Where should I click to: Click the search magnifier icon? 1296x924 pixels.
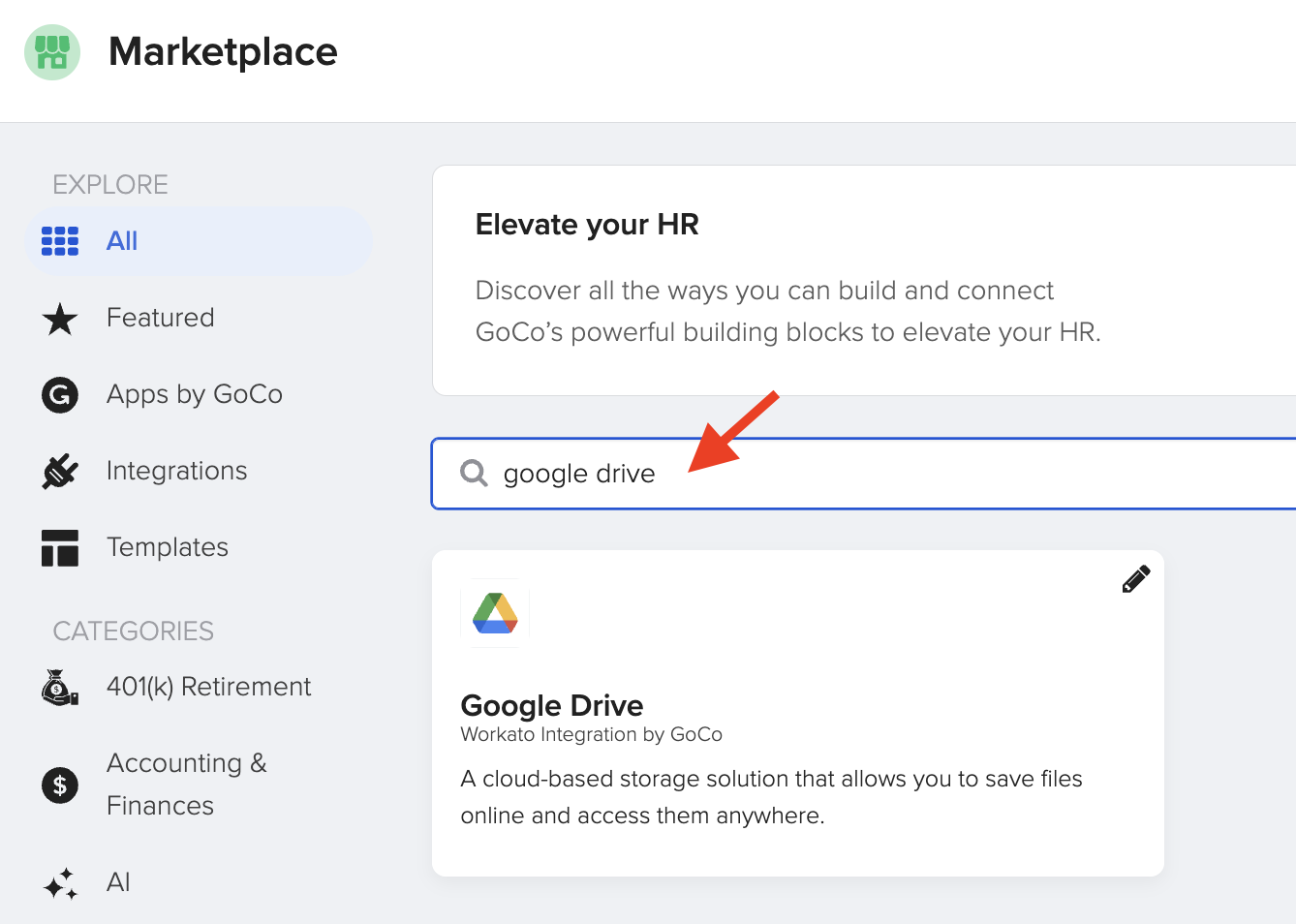(x=474, y=473)
